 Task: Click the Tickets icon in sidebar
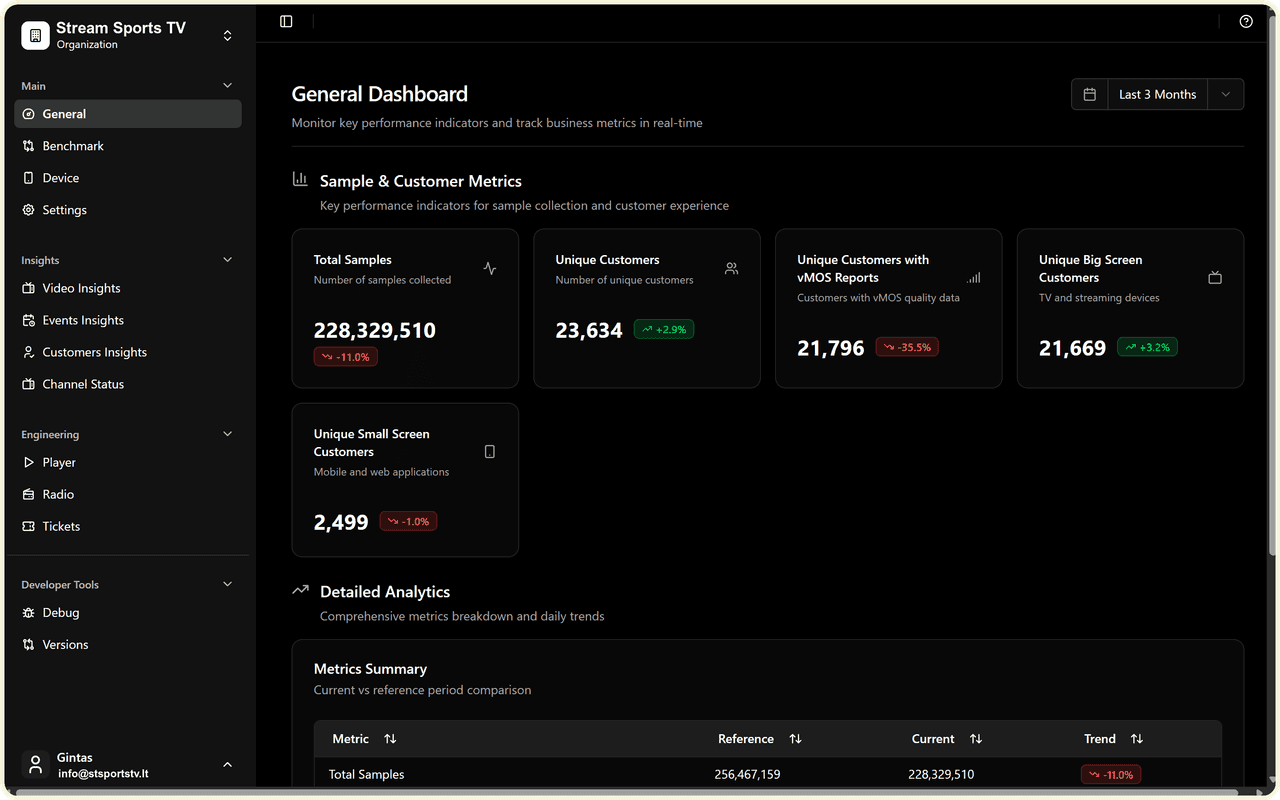(29, 526)
